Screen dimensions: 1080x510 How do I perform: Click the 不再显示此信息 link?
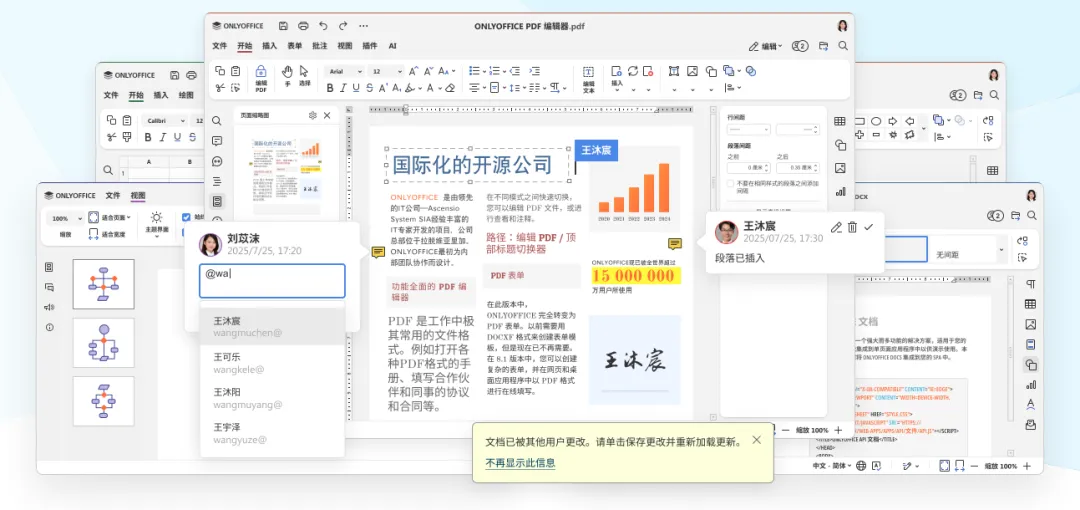click(520, 463)
